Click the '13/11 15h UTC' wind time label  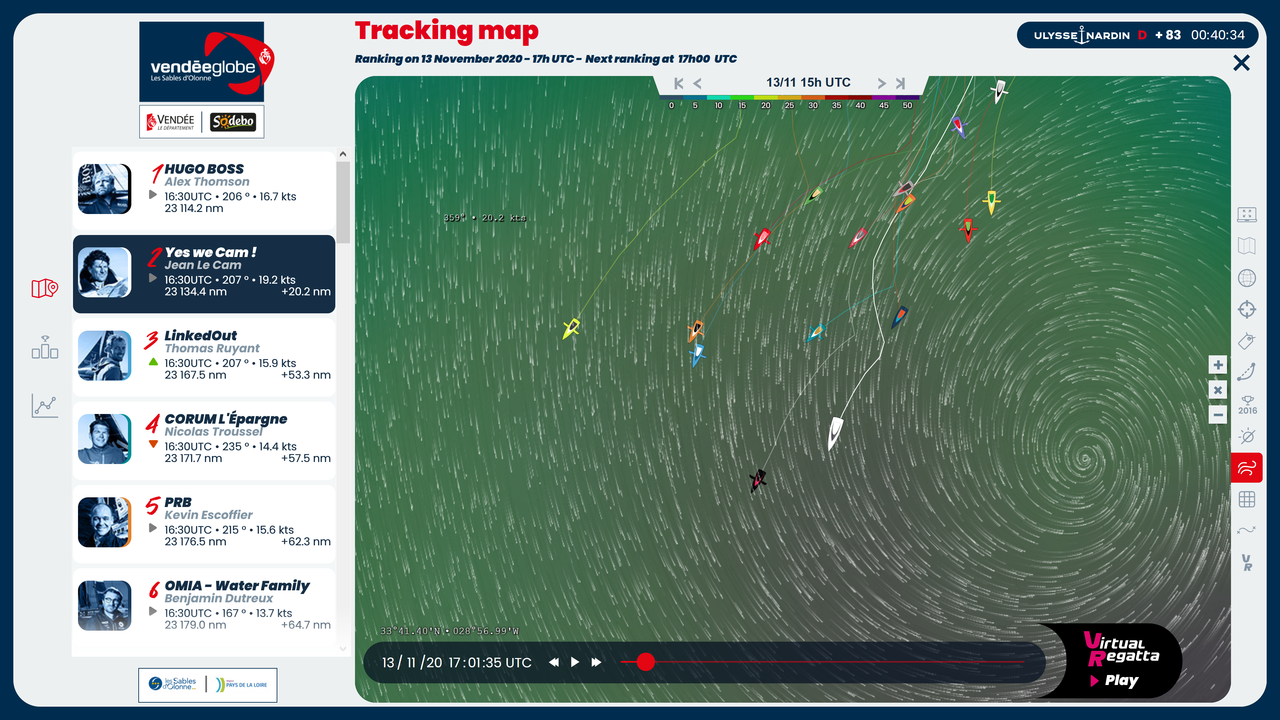[x=808, y=83]
